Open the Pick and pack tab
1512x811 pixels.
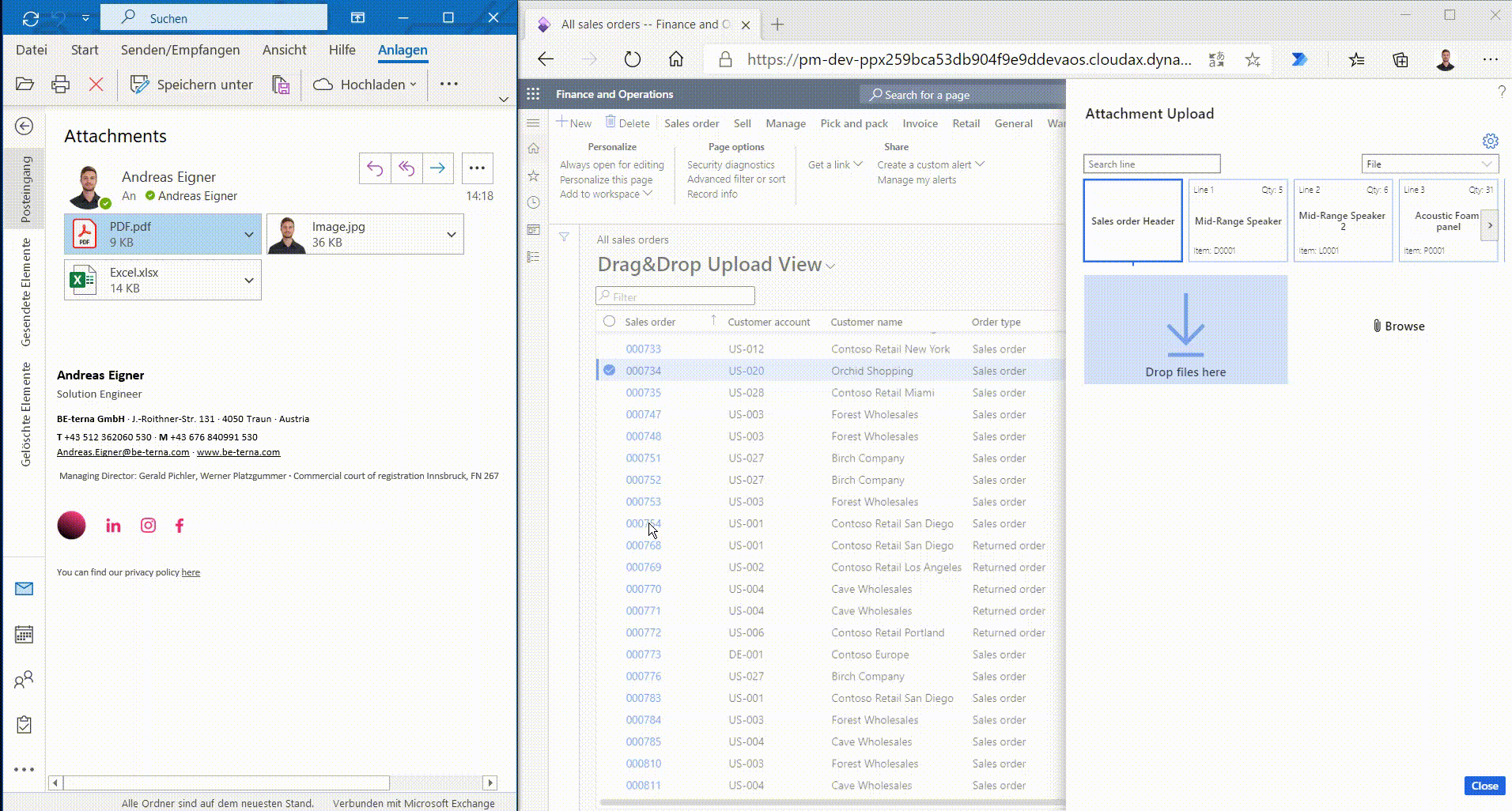(x=854, y=123)
